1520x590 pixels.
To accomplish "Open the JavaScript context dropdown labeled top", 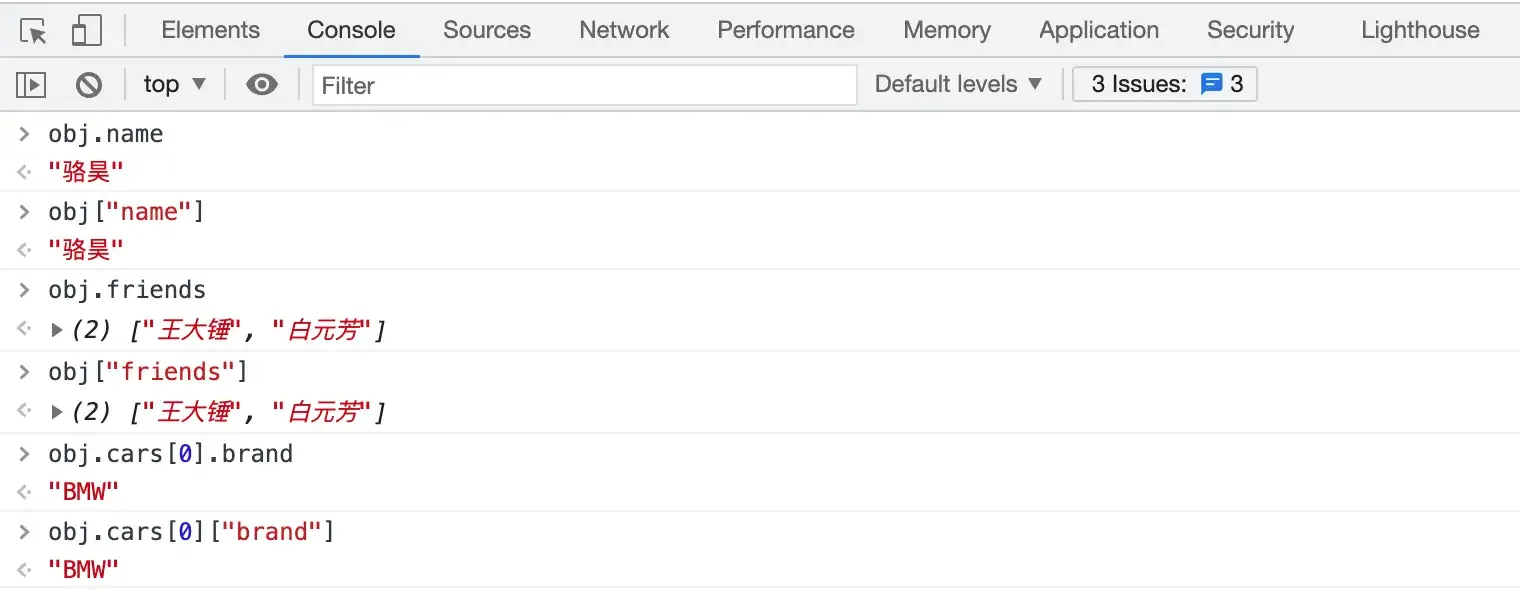I will pyautogui.click(x=174, y=84).
